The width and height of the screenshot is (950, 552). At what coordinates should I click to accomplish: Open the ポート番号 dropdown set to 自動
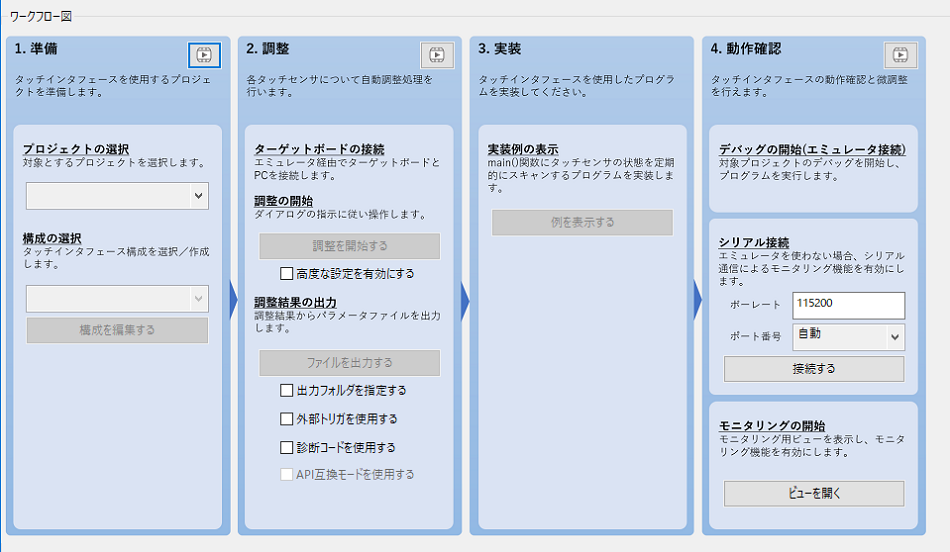pos(848,337)
